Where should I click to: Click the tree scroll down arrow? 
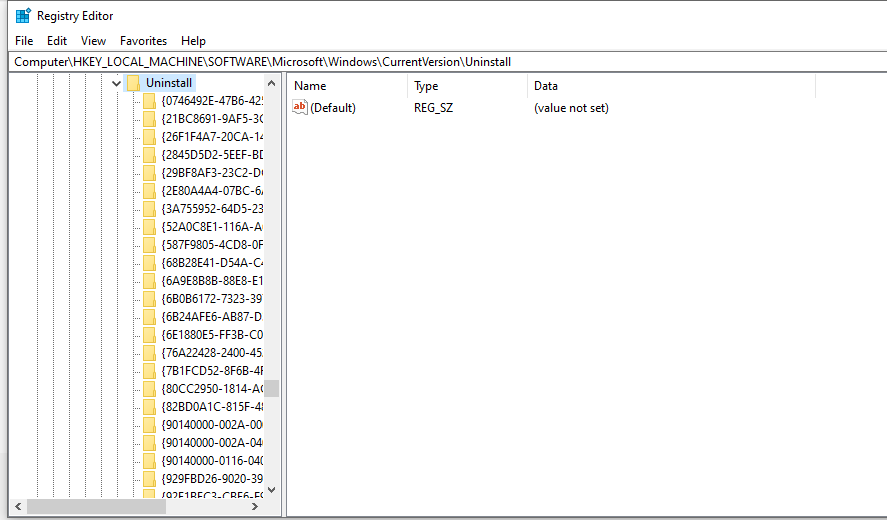pyautogui.click(x=272, y=490)
